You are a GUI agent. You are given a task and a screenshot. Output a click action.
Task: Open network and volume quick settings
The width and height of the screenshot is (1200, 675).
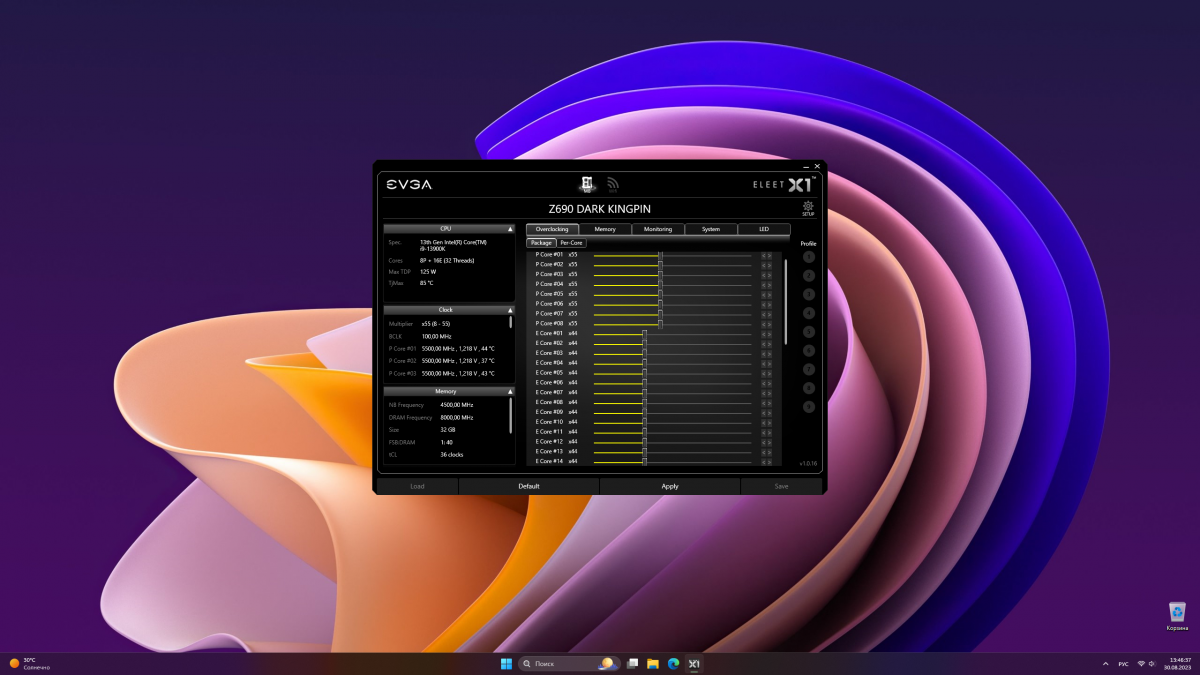[x=1147, y=663]
